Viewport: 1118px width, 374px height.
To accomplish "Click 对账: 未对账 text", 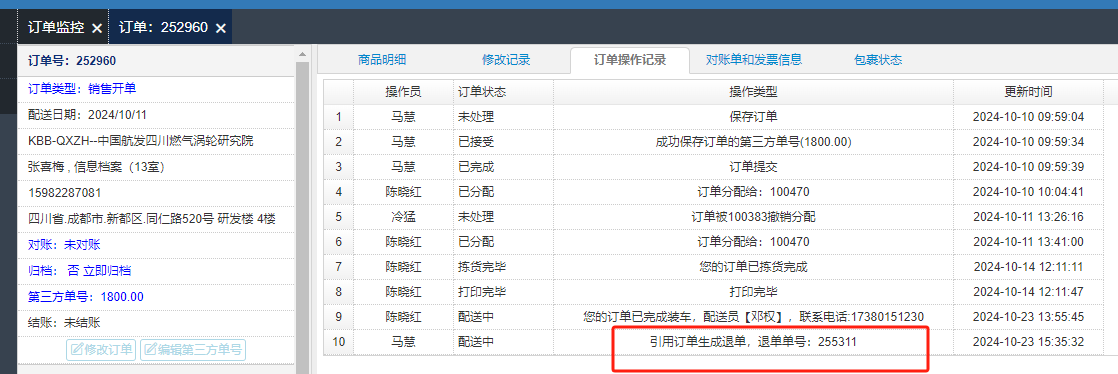I will tap(64, 244).
